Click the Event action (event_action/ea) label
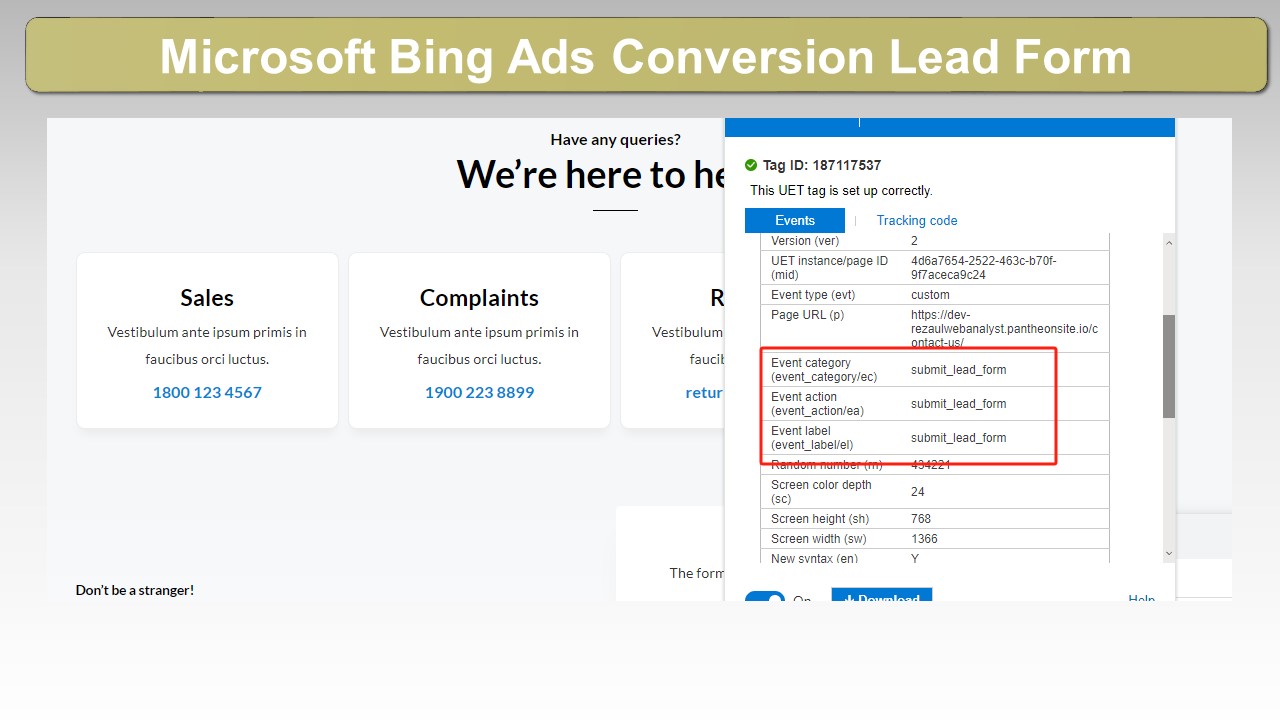Viewport: 1280px width, 720px height. 817,404
